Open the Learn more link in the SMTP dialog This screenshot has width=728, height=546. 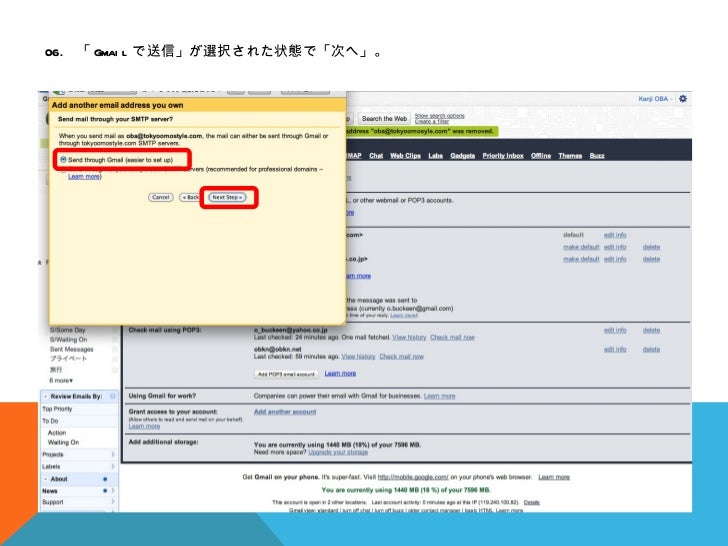point(84,176)
